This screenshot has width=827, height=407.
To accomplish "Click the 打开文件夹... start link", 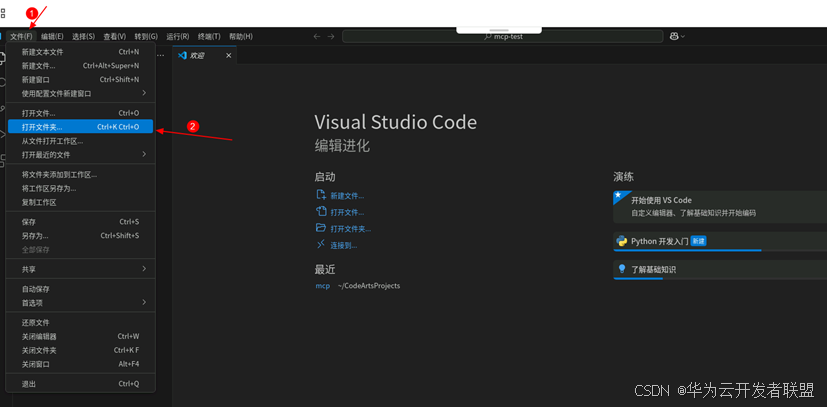I will 351,229.
